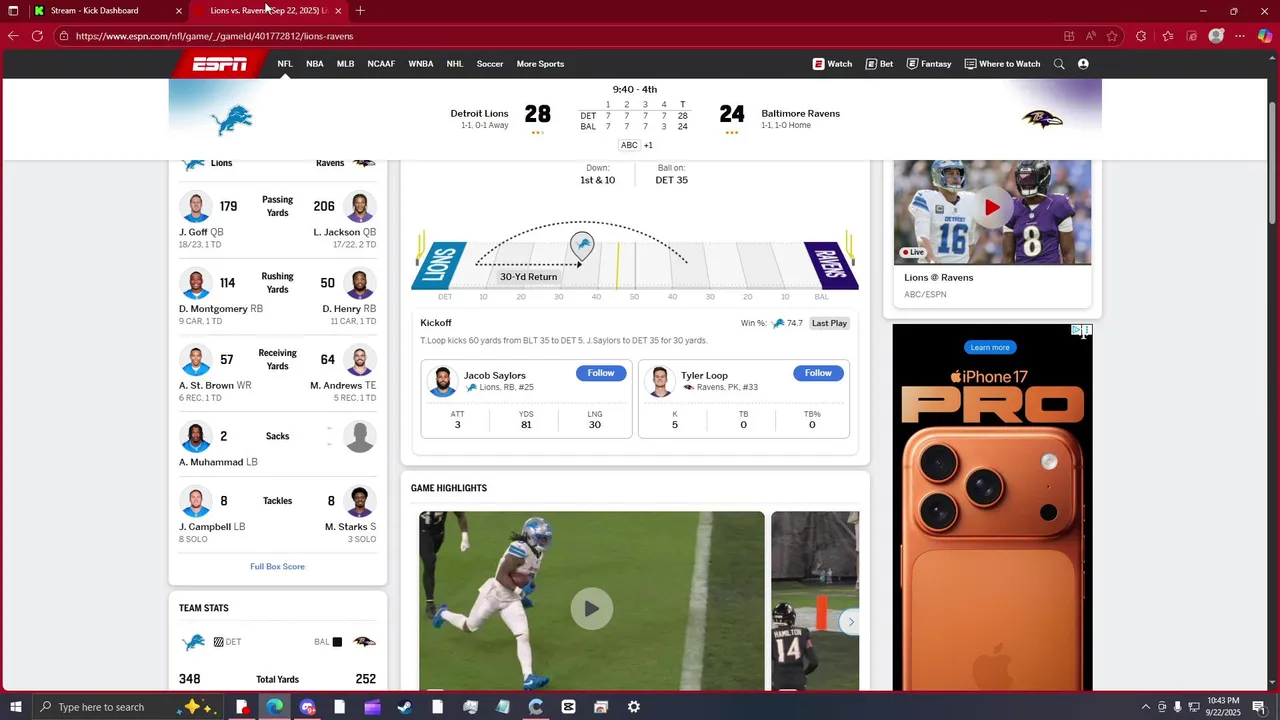This screenshot has height=720, width=1280.
Task: Open the Where to Watch link
Action: click(x=1003, y=64)
